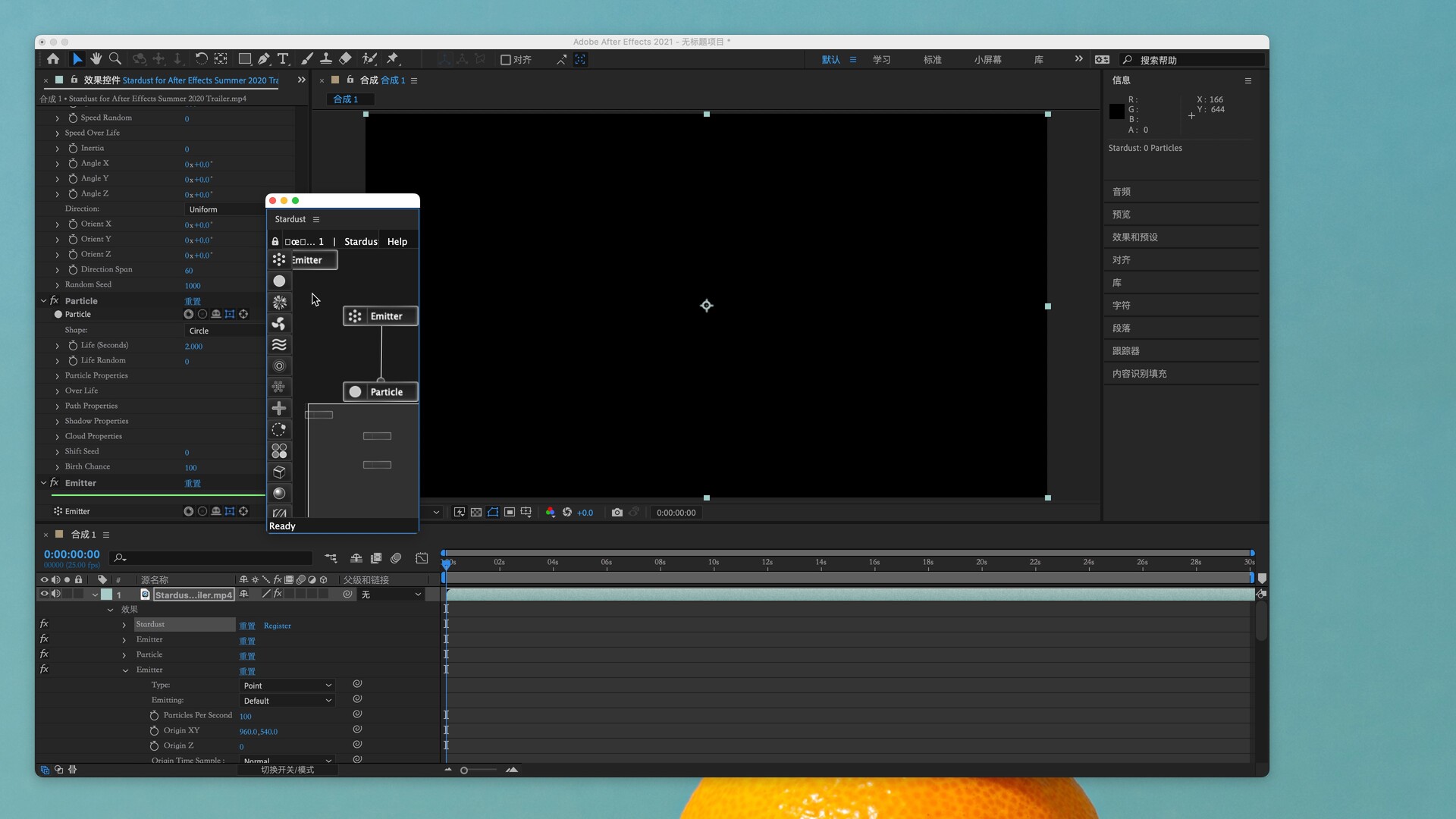Open 效果和预设 panel
This screenshot has height=819, width=1456.
coord(1134,237)
